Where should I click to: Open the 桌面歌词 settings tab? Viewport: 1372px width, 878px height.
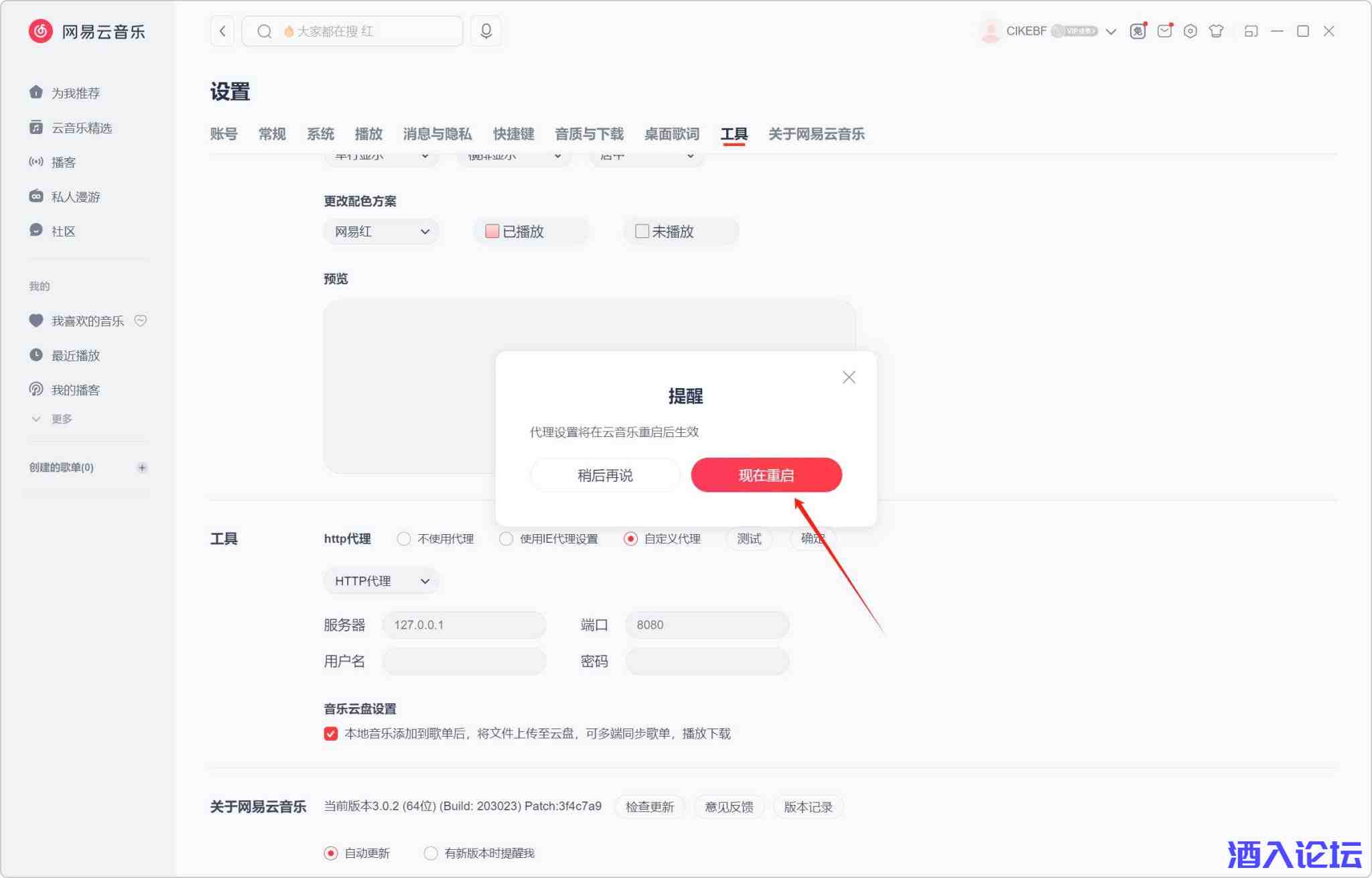671,134
